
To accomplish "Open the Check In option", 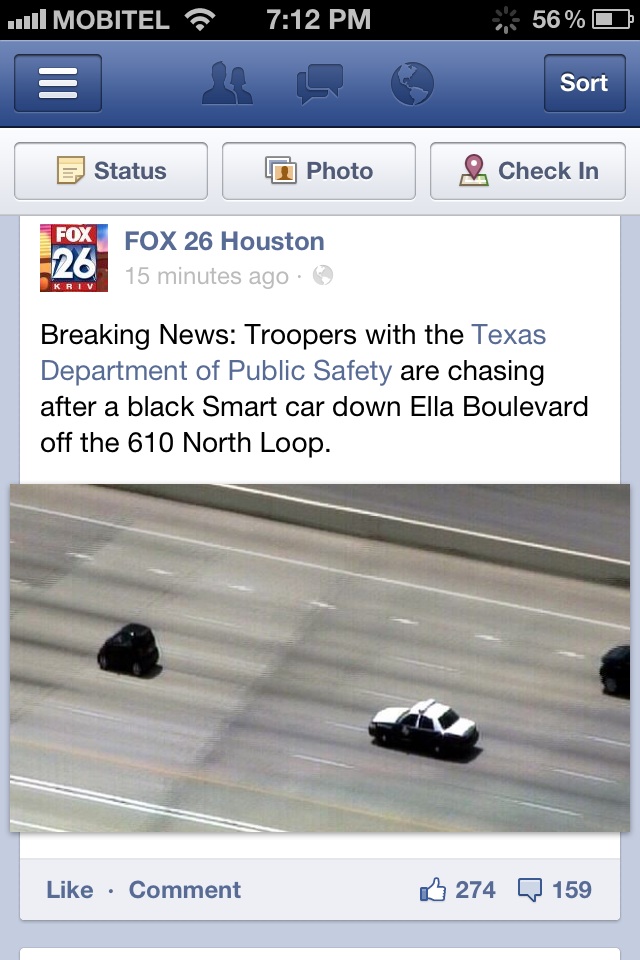I will pyautogui.click(x=528, y=171).
